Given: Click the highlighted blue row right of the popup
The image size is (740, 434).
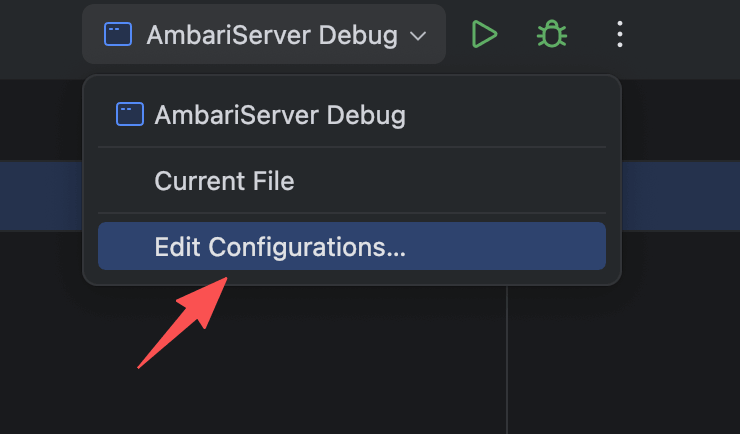Looking at the screenshot, I should (680, 194).
